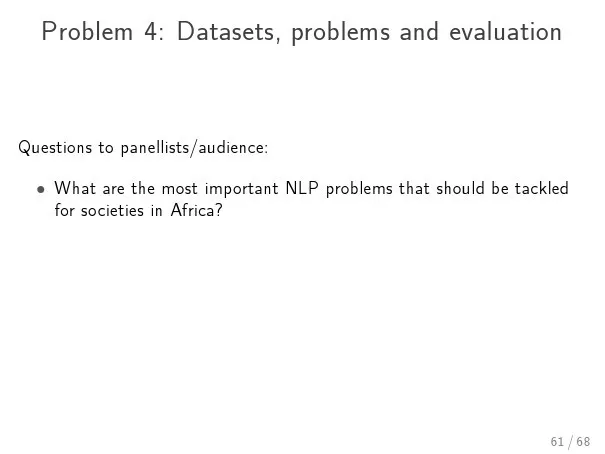Image resolution: width=605 pixels, height=454 pixels.
Task: Click the current page number '61'
Action: 557,441
